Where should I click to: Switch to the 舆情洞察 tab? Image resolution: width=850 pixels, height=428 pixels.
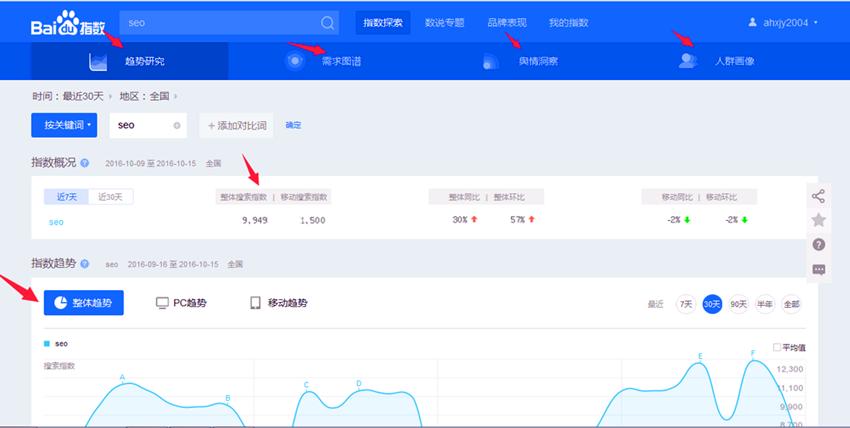pyautogui.click(x=523, y=61)
